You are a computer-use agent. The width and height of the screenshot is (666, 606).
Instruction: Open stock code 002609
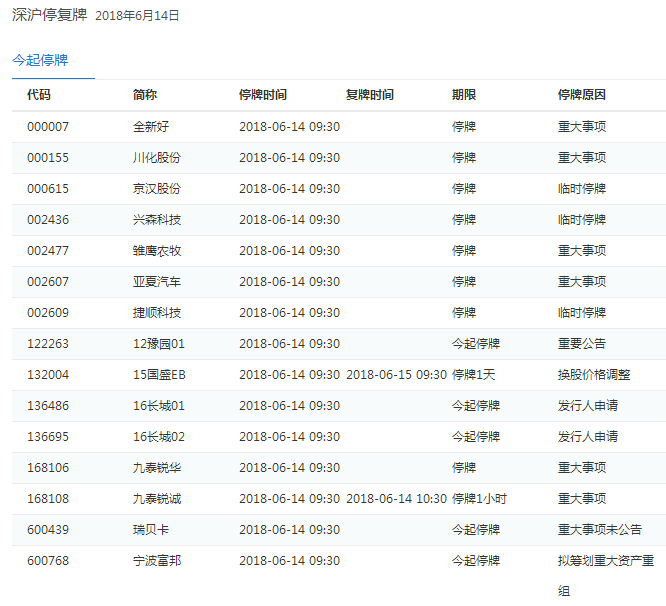click(48, 313)
